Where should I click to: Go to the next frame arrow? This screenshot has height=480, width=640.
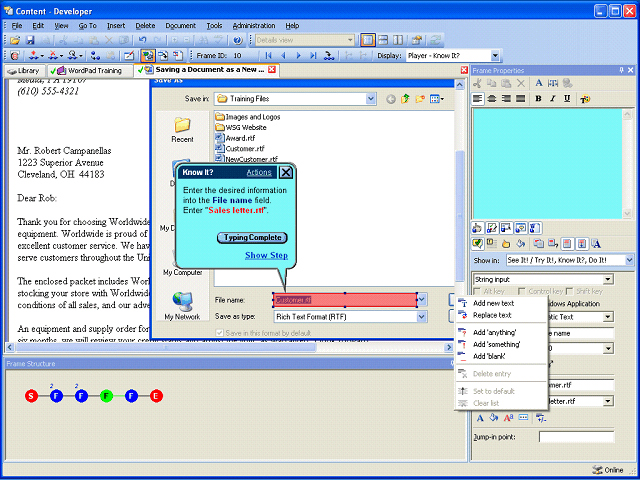pyautogui.click(x=298, y=56)
